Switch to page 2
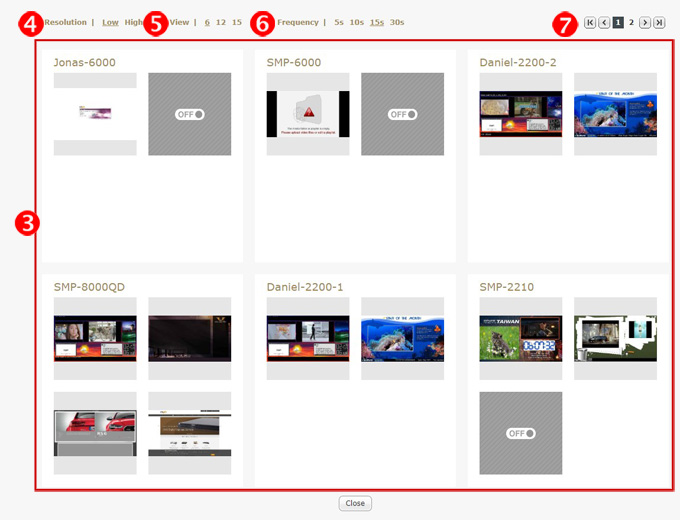 point(631,22)
